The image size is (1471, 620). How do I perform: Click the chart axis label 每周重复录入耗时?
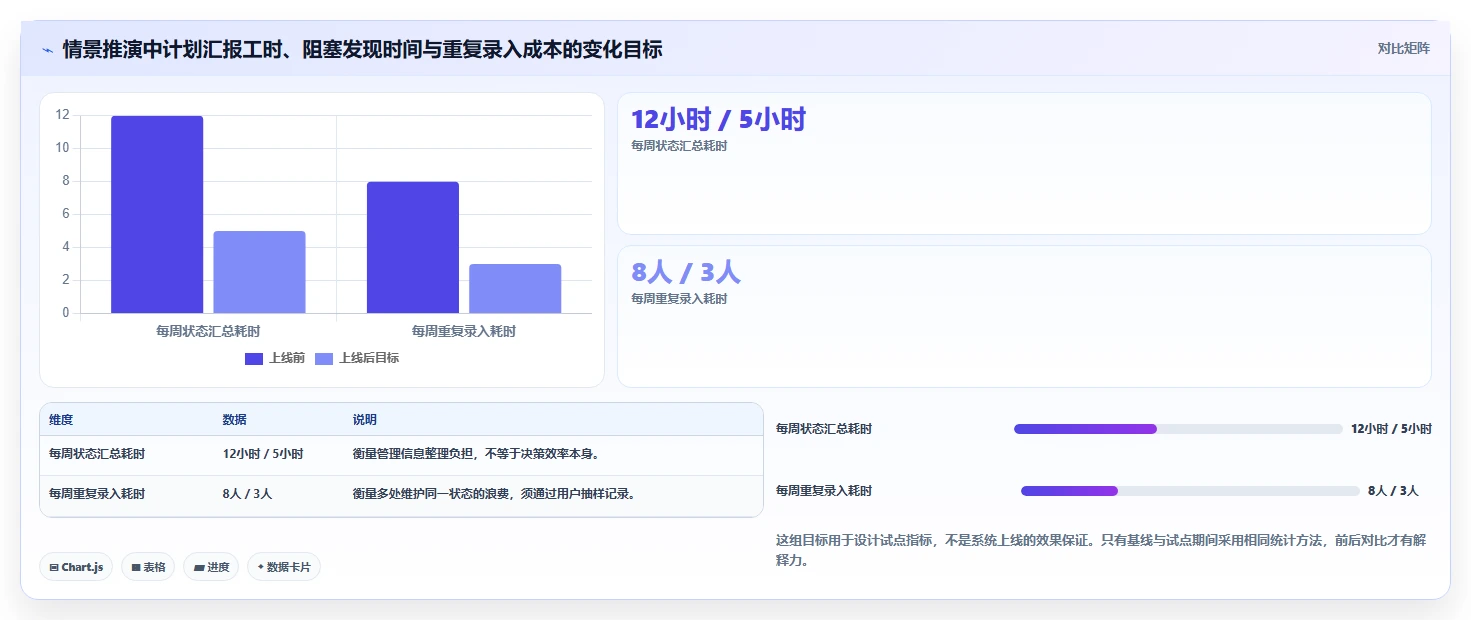point(464,331)
